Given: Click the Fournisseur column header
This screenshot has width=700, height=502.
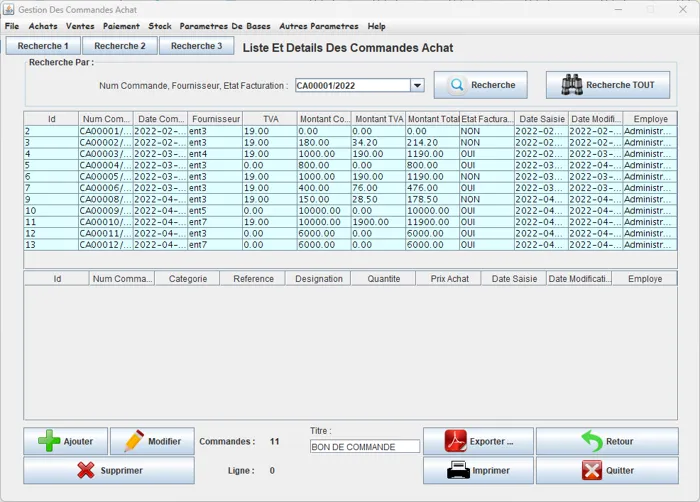Looking at the screenshot, I should (215, 119).
